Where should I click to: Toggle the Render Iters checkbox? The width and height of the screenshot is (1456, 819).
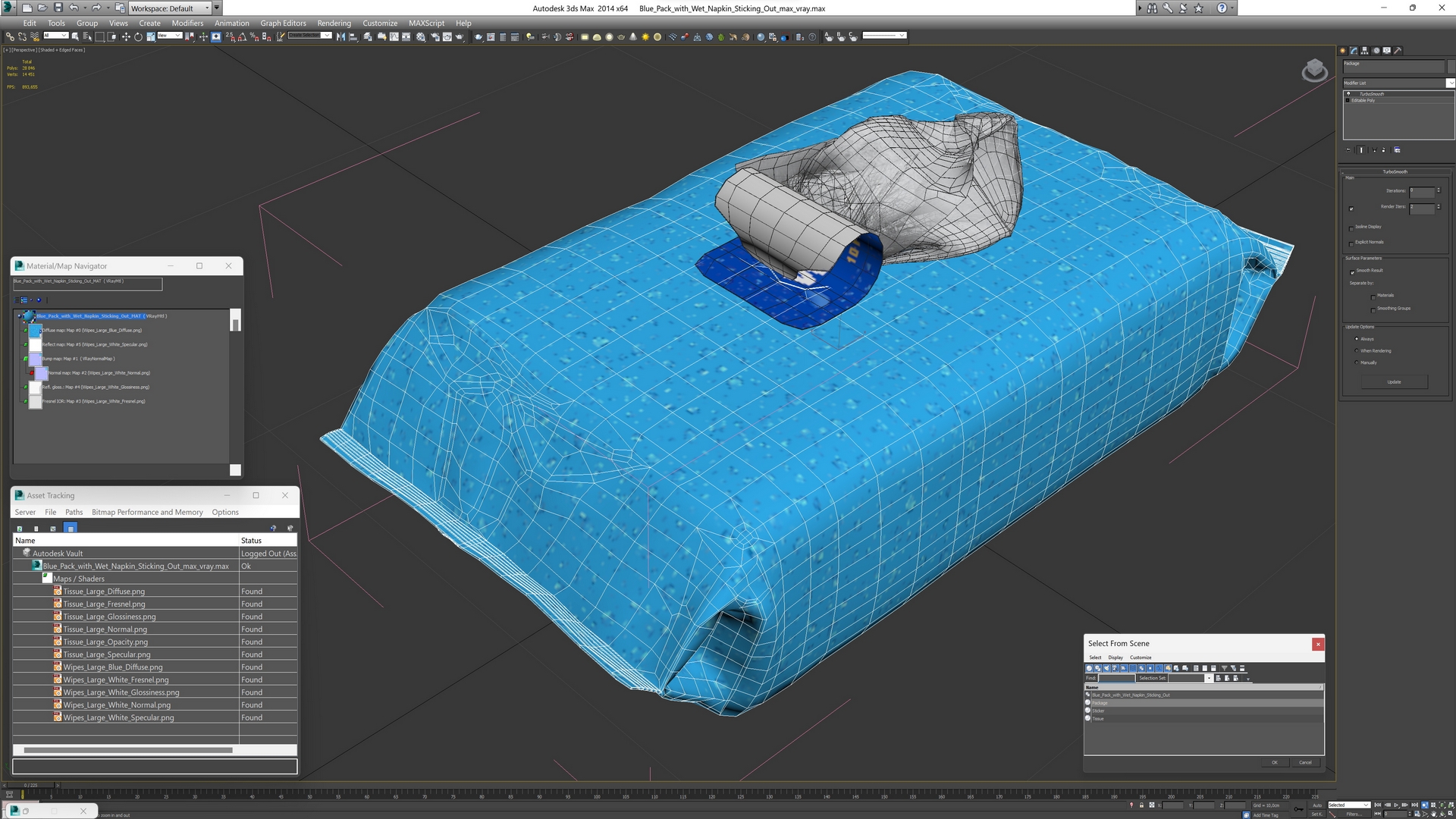point(1351,209)
